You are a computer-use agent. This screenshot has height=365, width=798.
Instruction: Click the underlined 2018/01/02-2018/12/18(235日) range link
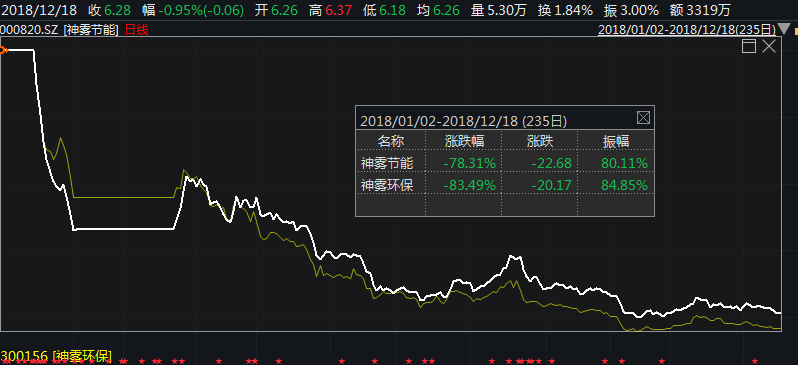687,30
